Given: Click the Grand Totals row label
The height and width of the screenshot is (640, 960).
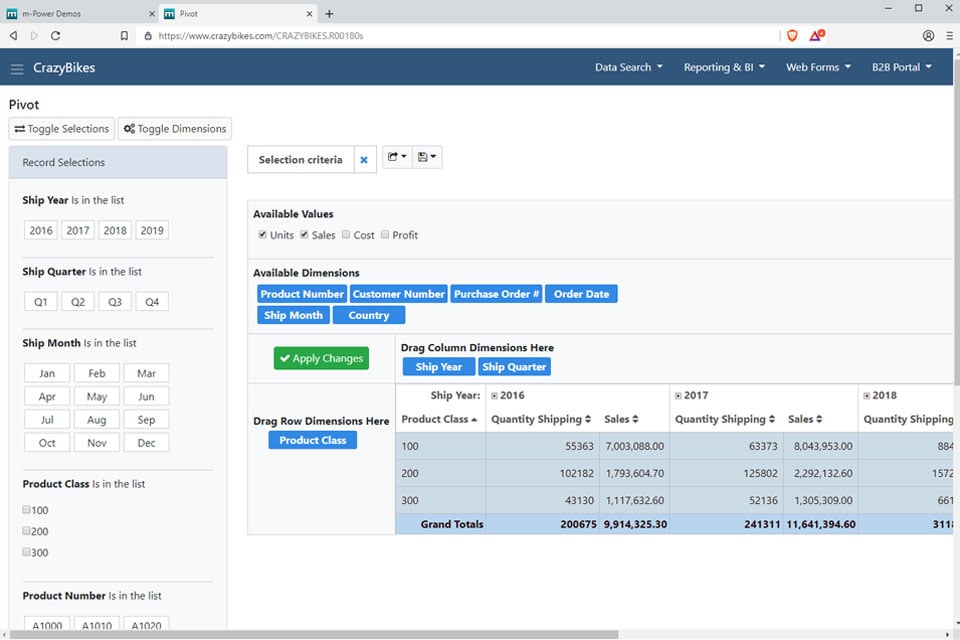Looking at the screenshot, I should [x=452, y=524].
